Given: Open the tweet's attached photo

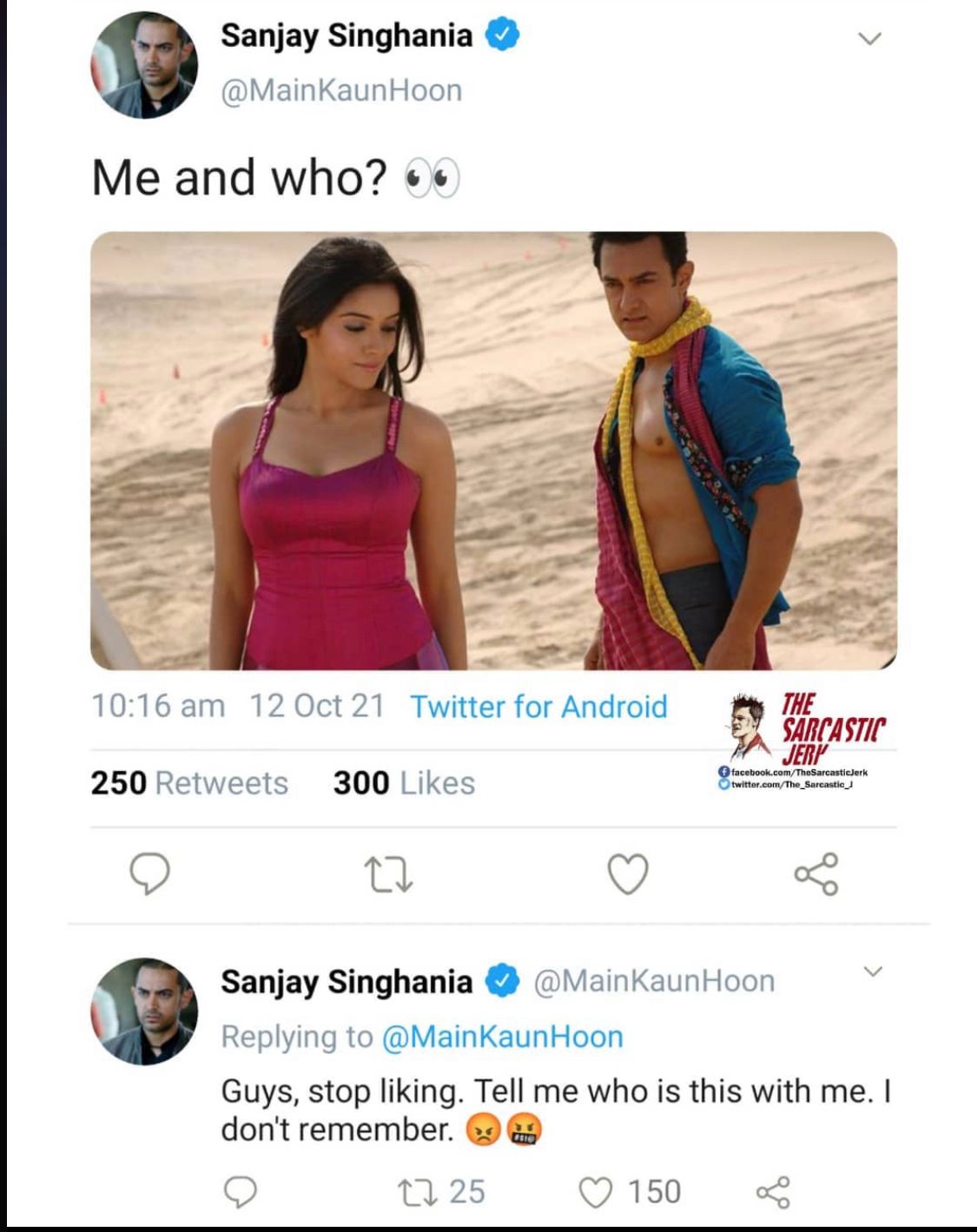Looking at the screenshot, I should pos(493,451).
